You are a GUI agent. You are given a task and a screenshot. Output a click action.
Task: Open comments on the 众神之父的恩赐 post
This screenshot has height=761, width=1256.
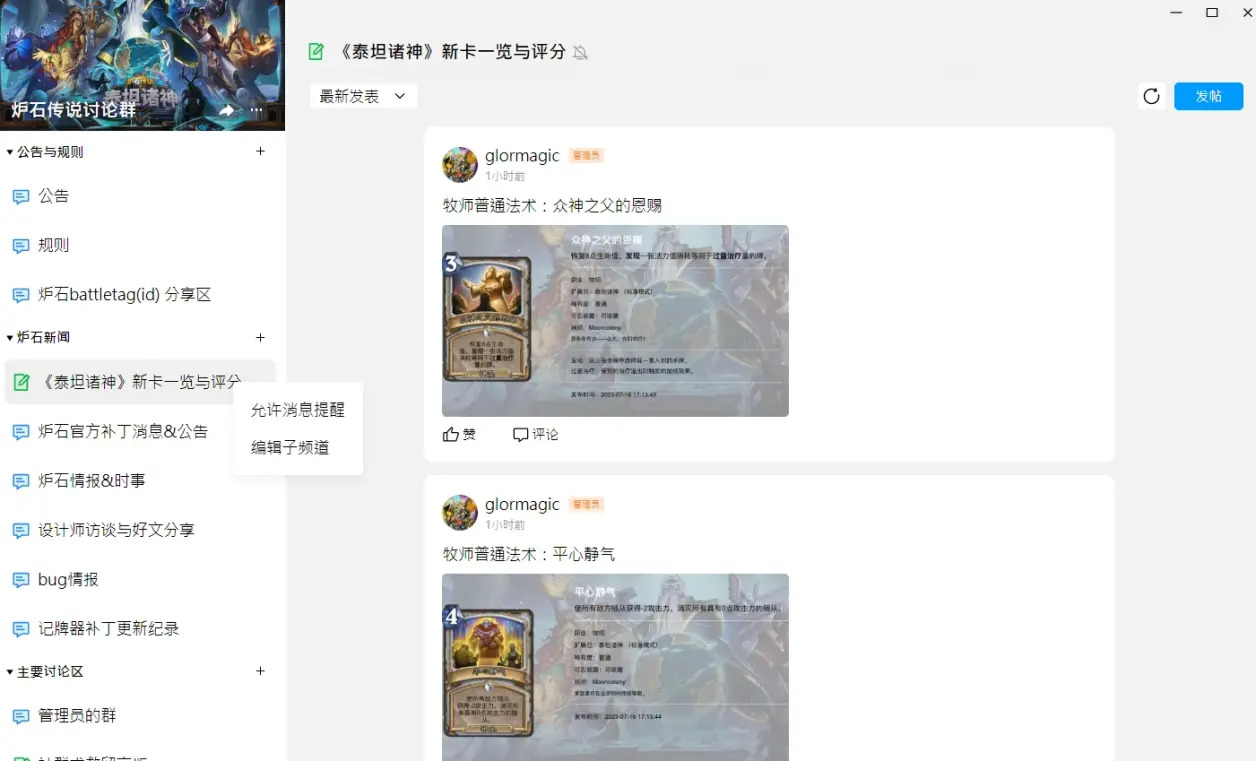coord(535,434)
